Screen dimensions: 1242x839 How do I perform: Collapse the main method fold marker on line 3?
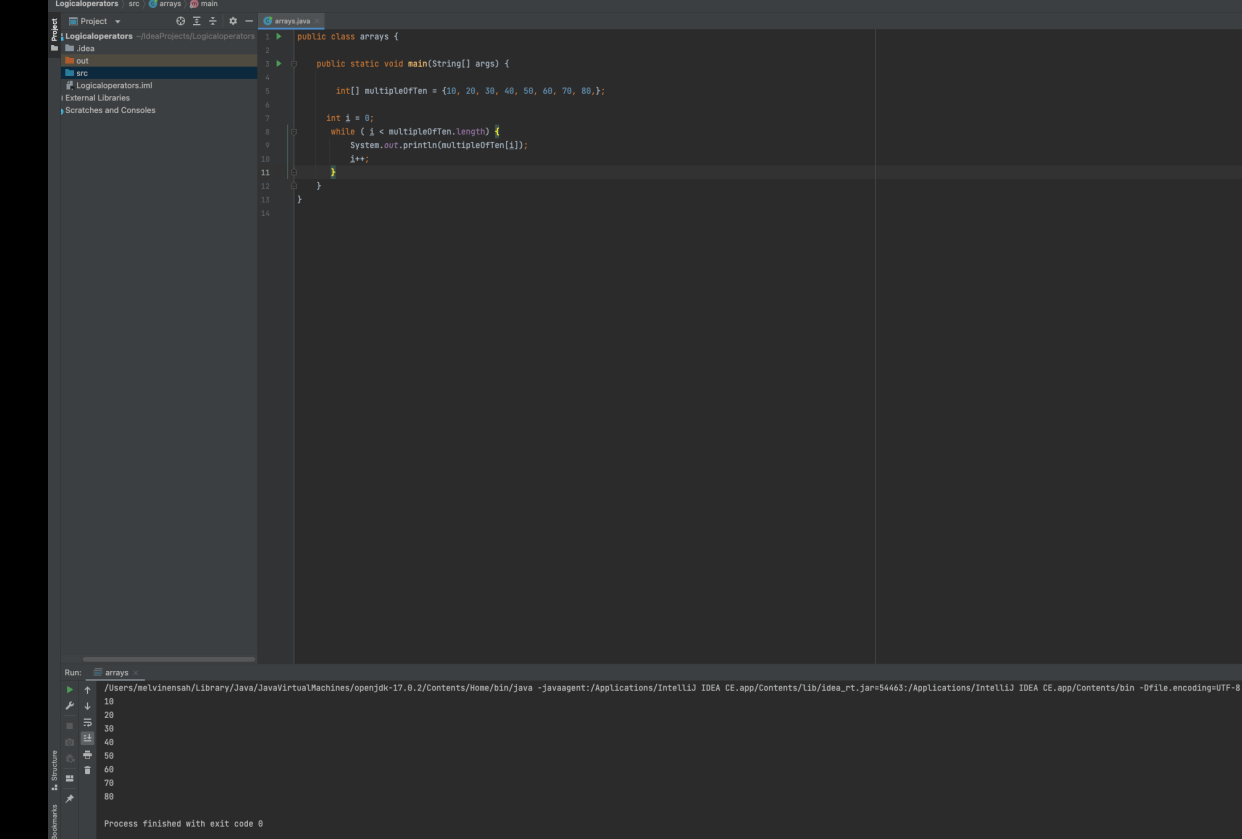[293, 64]
